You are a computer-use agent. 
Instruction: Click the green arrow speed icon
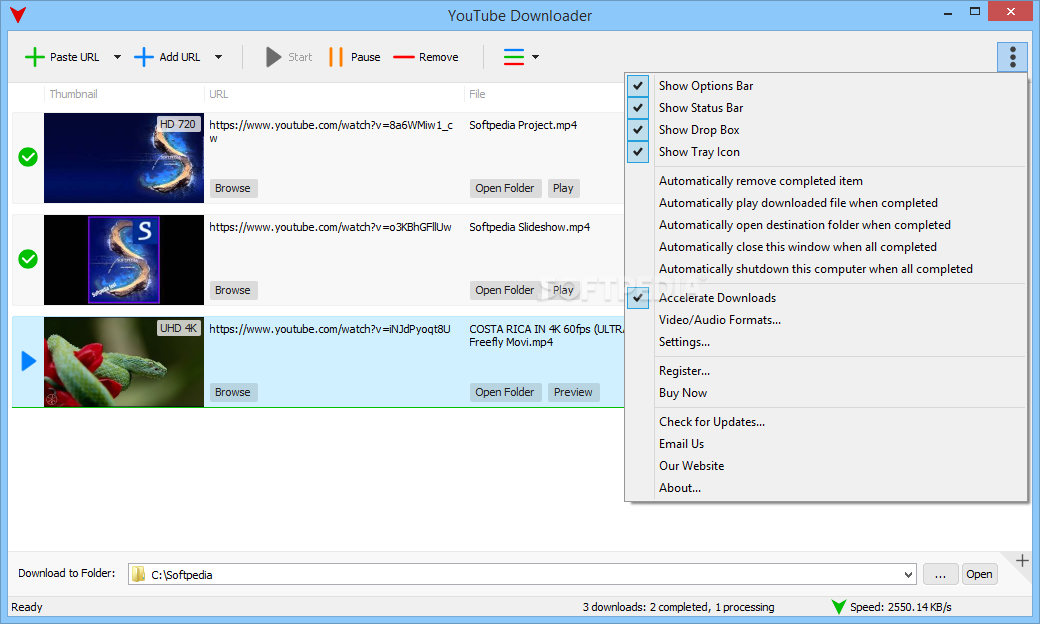pos(838,607)
